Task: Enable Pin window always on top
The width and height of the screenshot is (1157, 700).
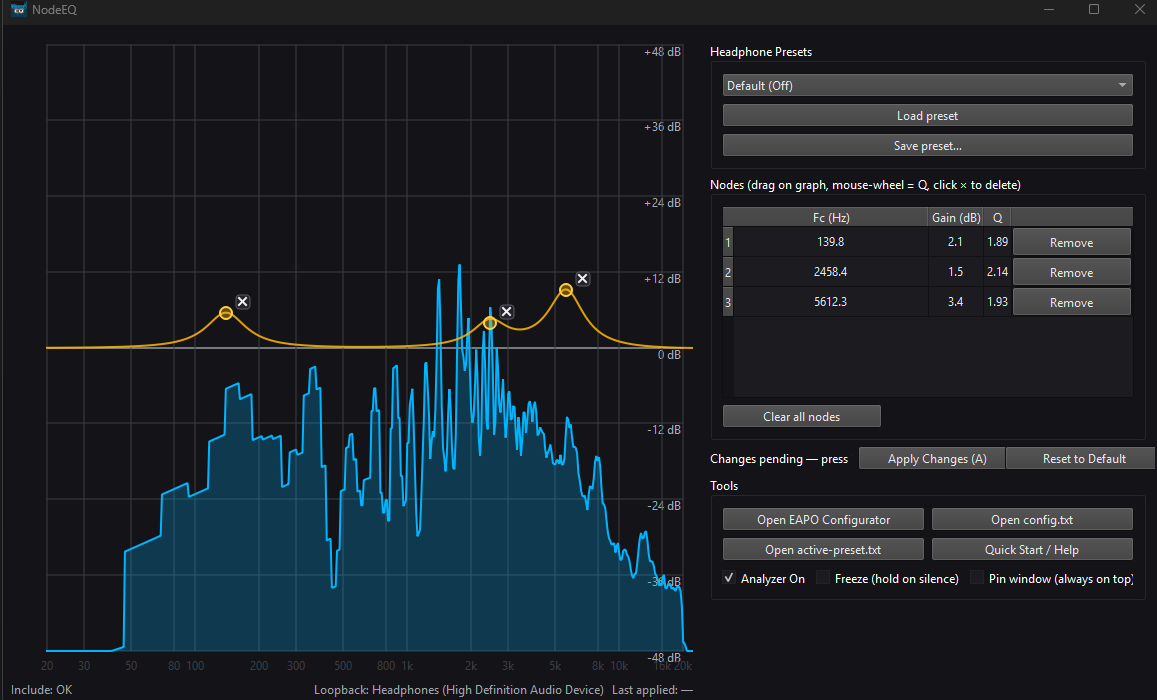Action: pos(978,578)
